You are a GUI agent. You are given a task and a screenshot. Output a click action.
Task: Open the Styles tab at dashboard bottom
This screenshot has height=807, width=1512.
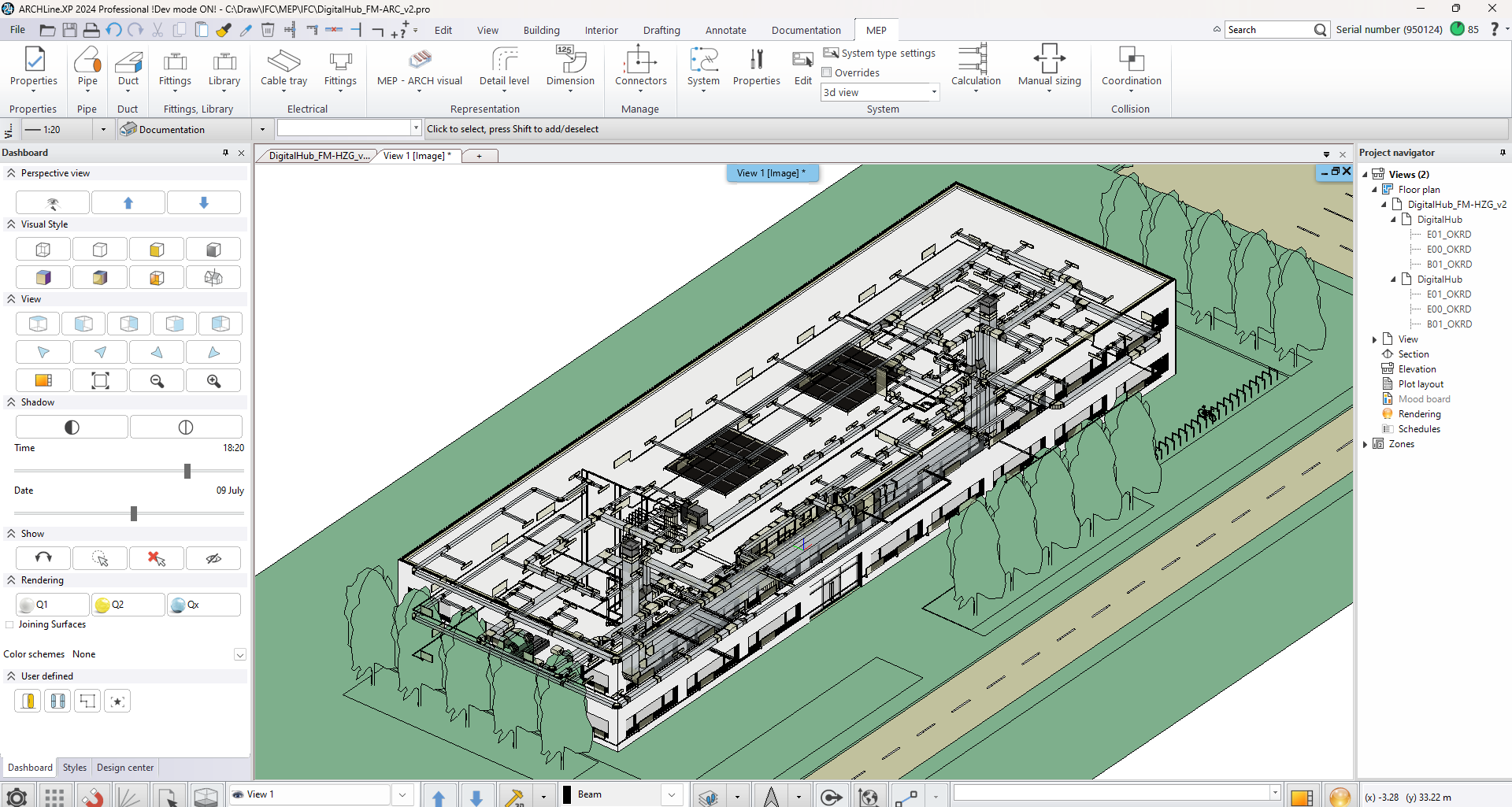coord(73,767)
